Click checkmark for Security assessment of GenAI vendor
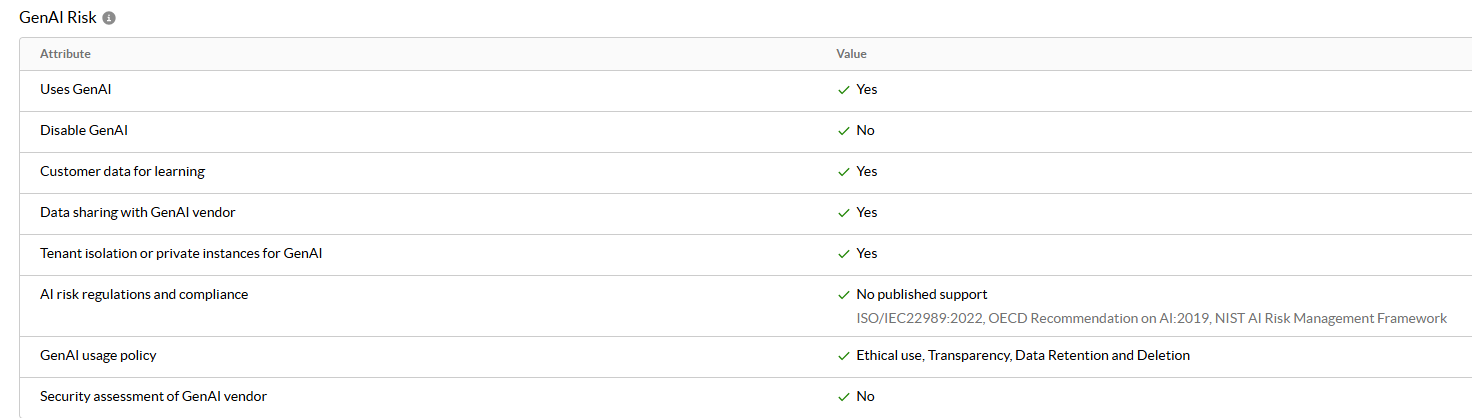The image size is (1472, 418). tap(844, 397)
